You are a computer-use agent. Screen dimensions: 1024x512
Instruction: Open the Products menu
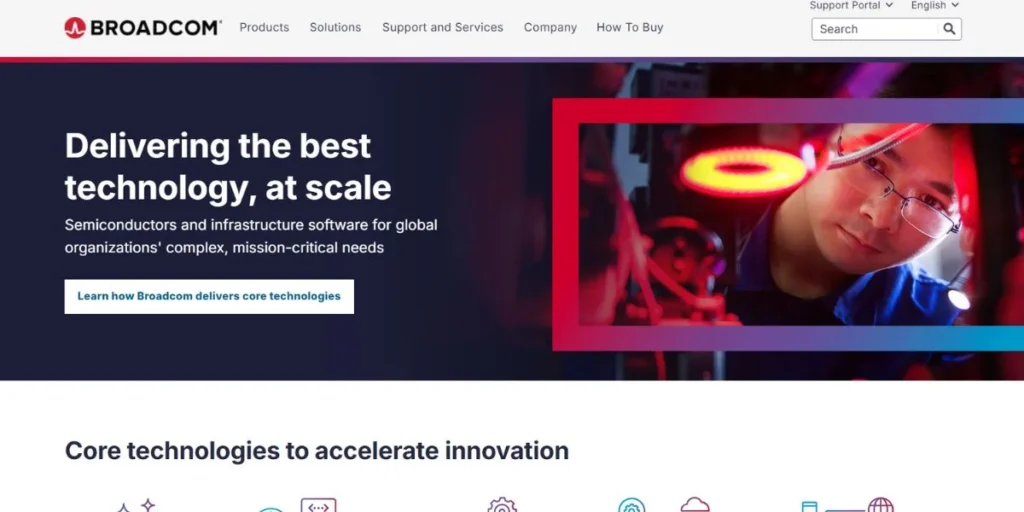264,27
